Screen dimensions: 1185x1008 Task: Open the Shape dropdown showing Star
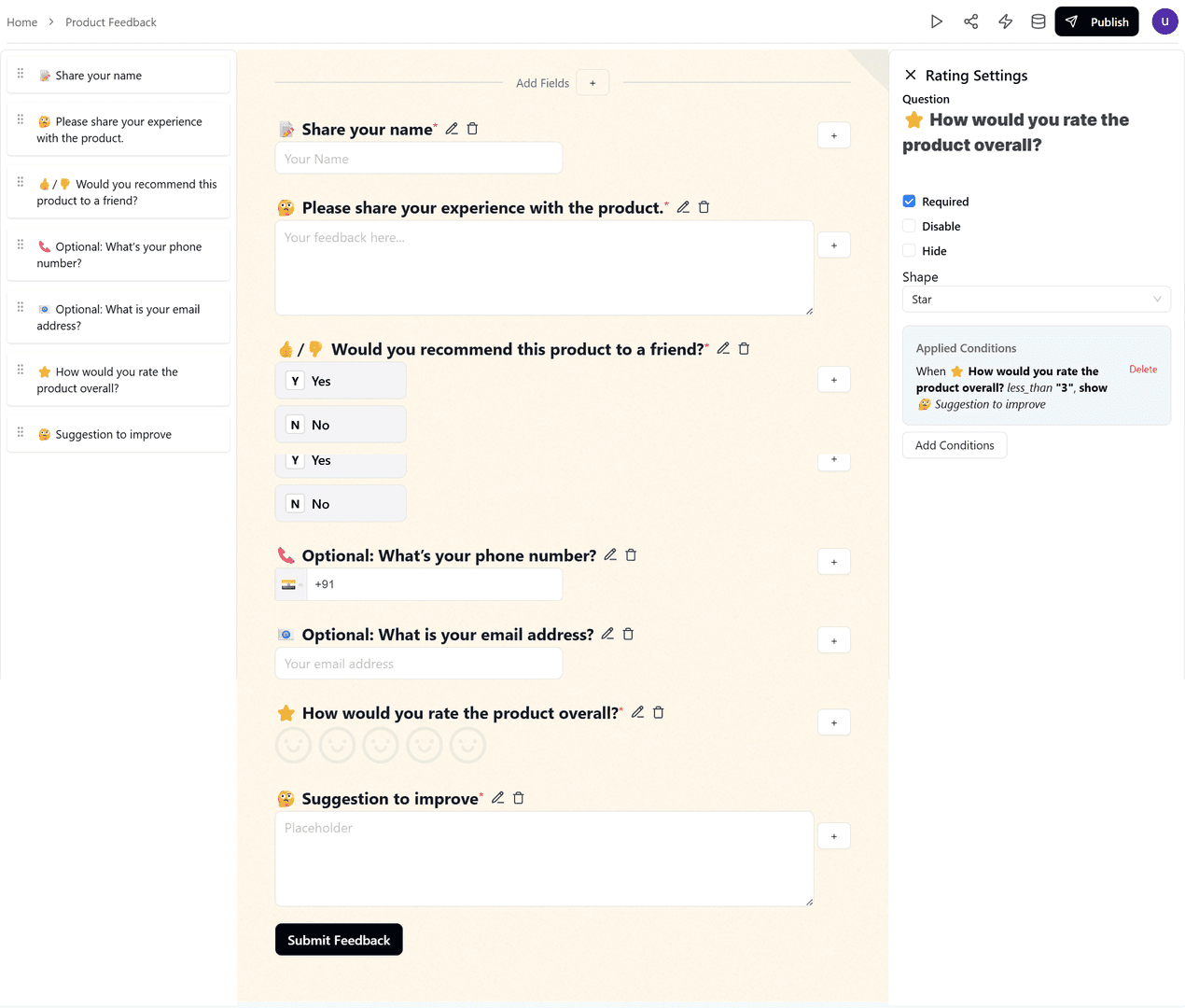click(x=1036, y=300)
